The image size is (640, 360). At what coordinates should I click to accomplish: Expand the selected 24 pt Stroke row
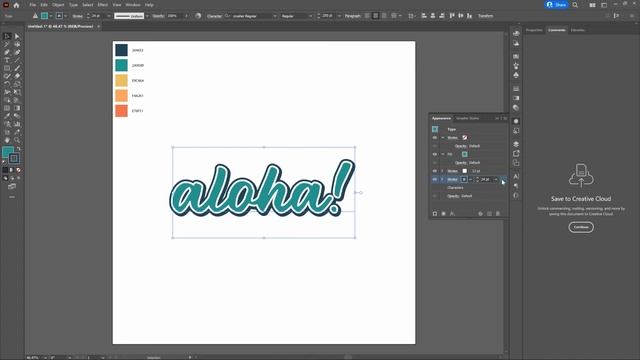click(442, 179)
